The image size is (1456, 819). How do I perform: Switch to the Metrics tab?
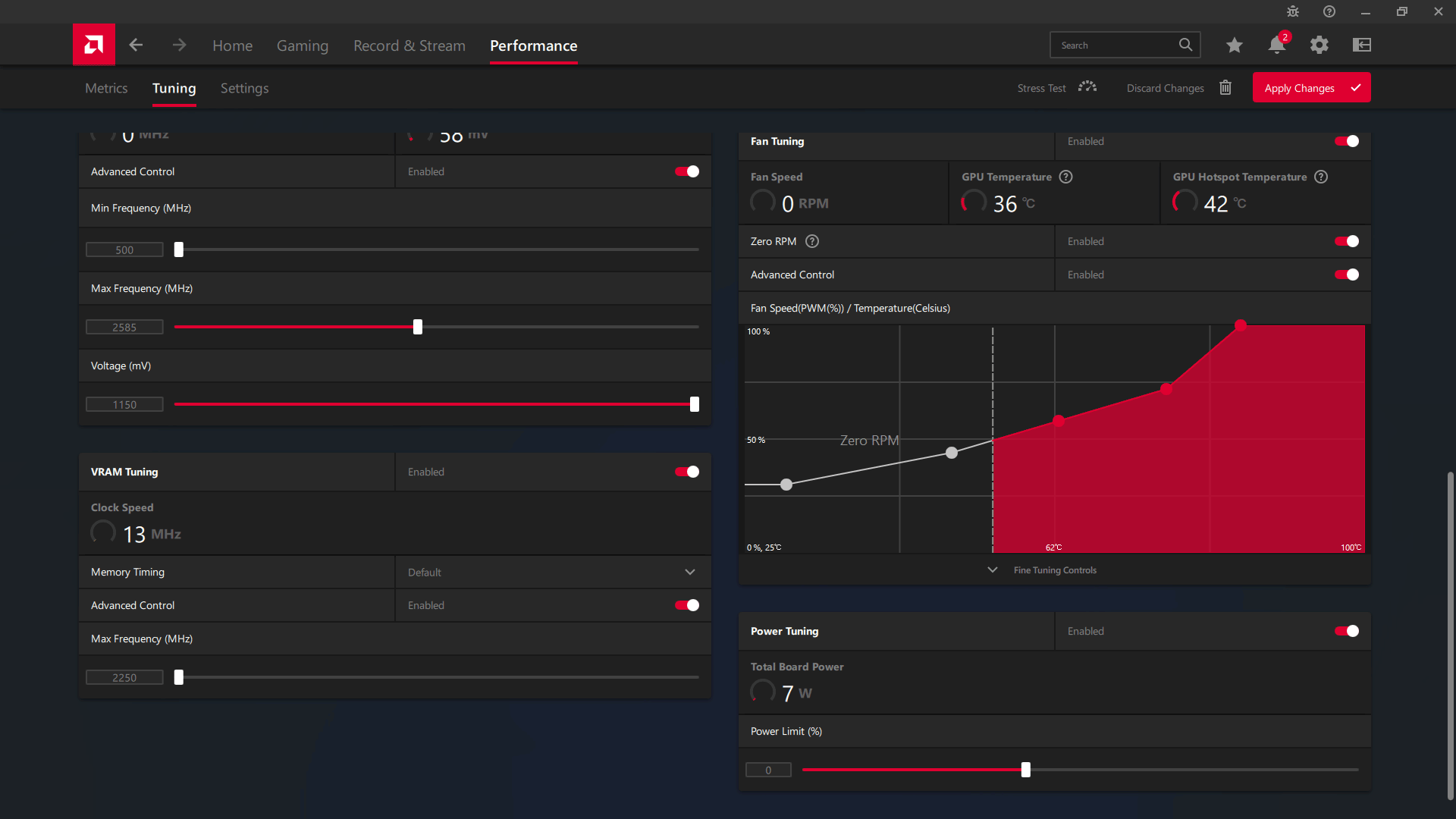click(106, 87)
